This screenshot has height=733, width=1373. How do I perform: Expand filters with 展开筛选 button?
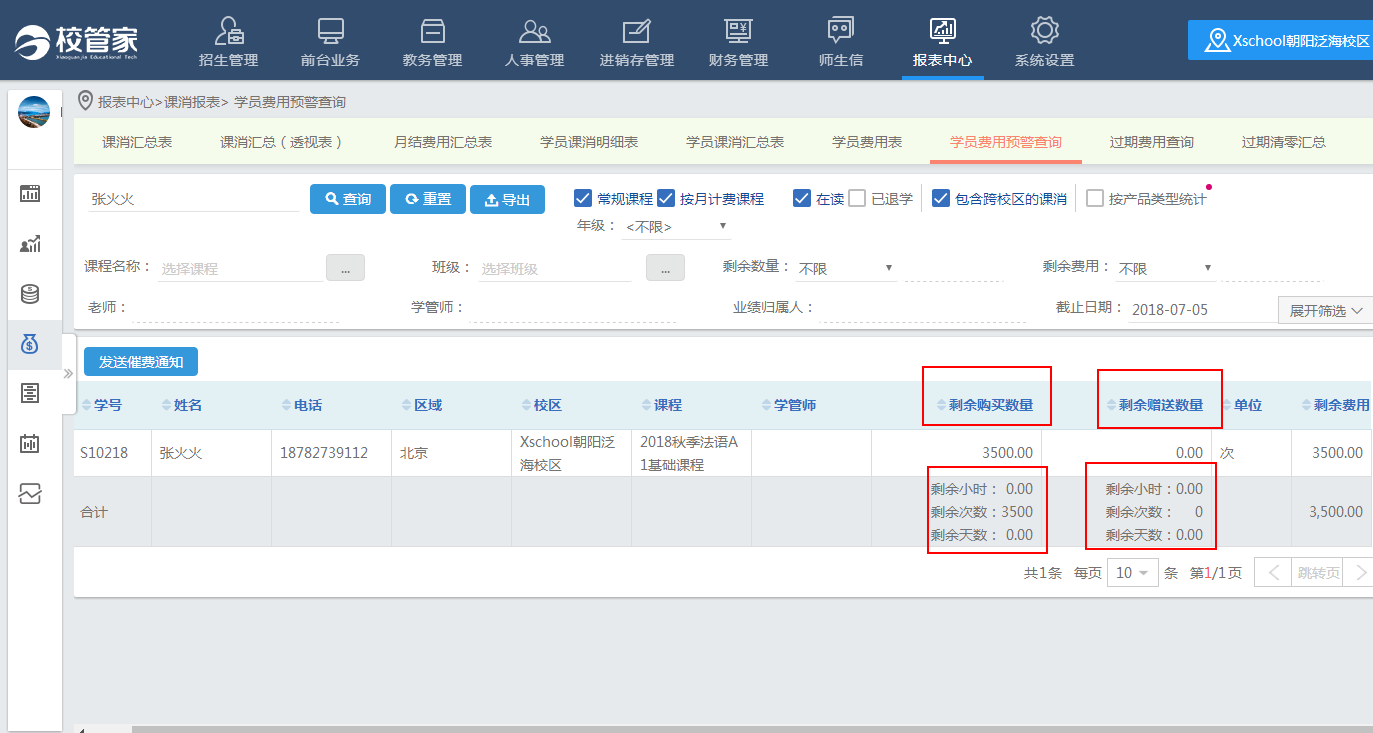click(x=1325, y=311)
